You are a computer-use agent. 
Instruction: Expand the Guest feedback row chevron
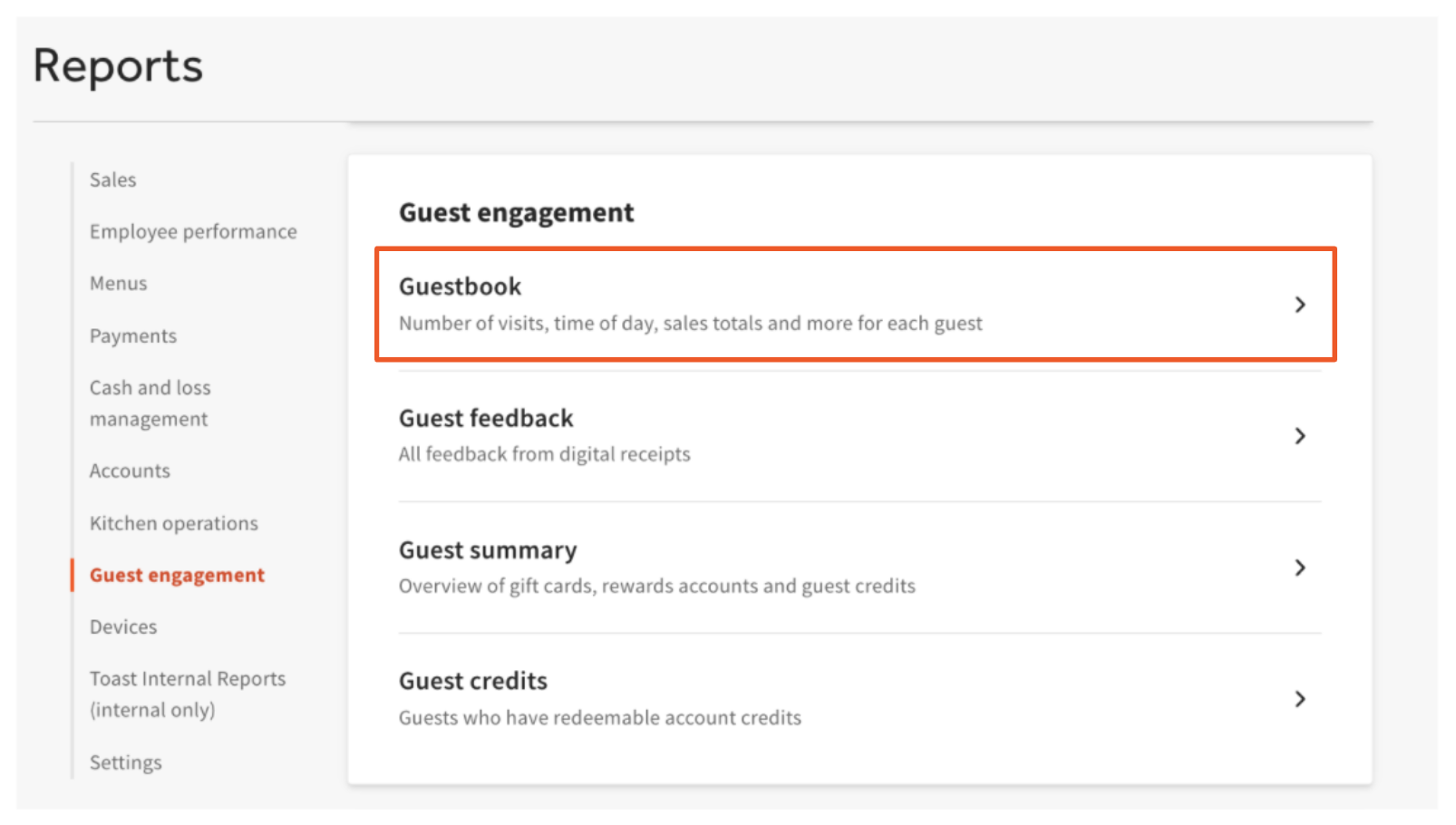tap(1301, 436)
